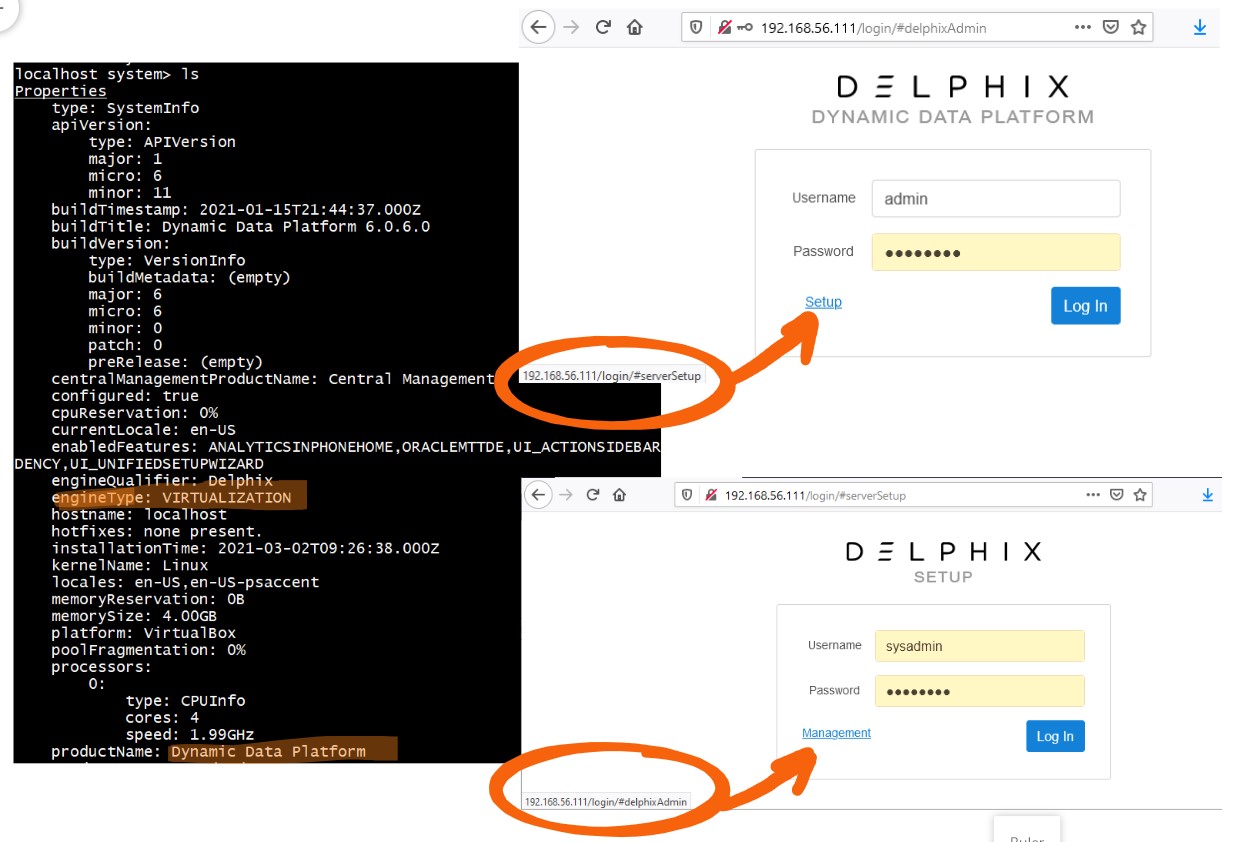The height and width of the screenshot is (842, 1243).
Task: Click saved-login key icon in delphixAdmin address bar
Action: (745, 28)
